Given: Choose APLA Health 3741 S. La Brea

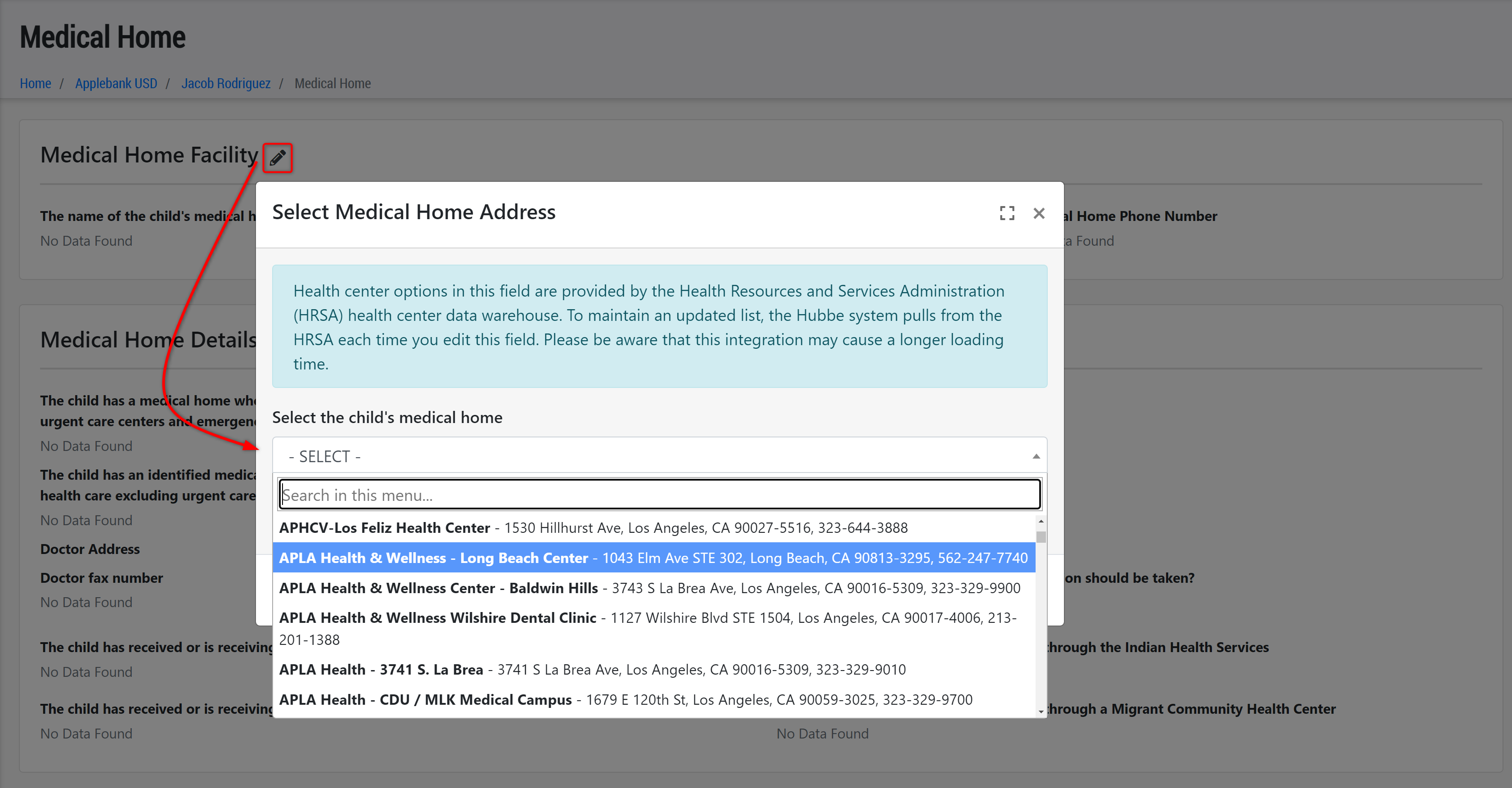Looking at the screenshot, I should (592, 669).
